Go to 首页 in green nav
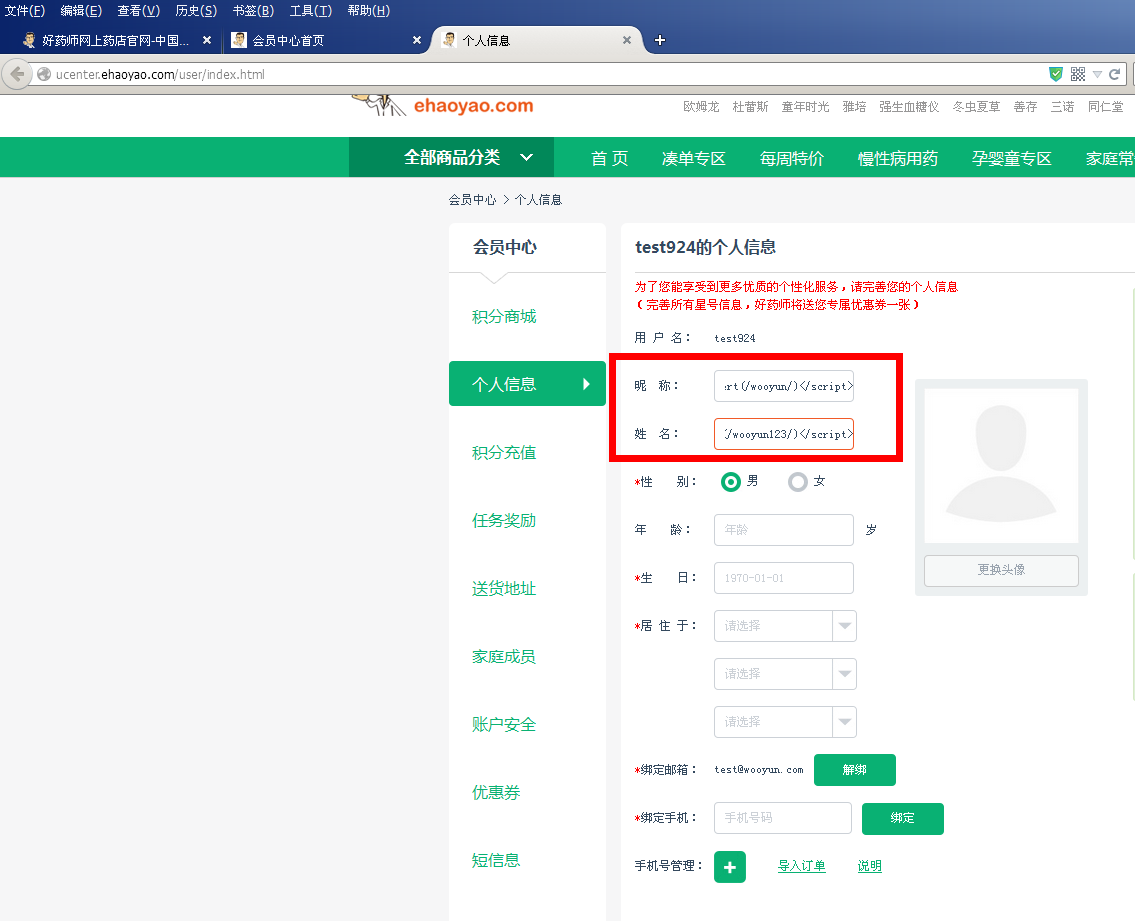 pyautogui.click(x=609, y=159)
